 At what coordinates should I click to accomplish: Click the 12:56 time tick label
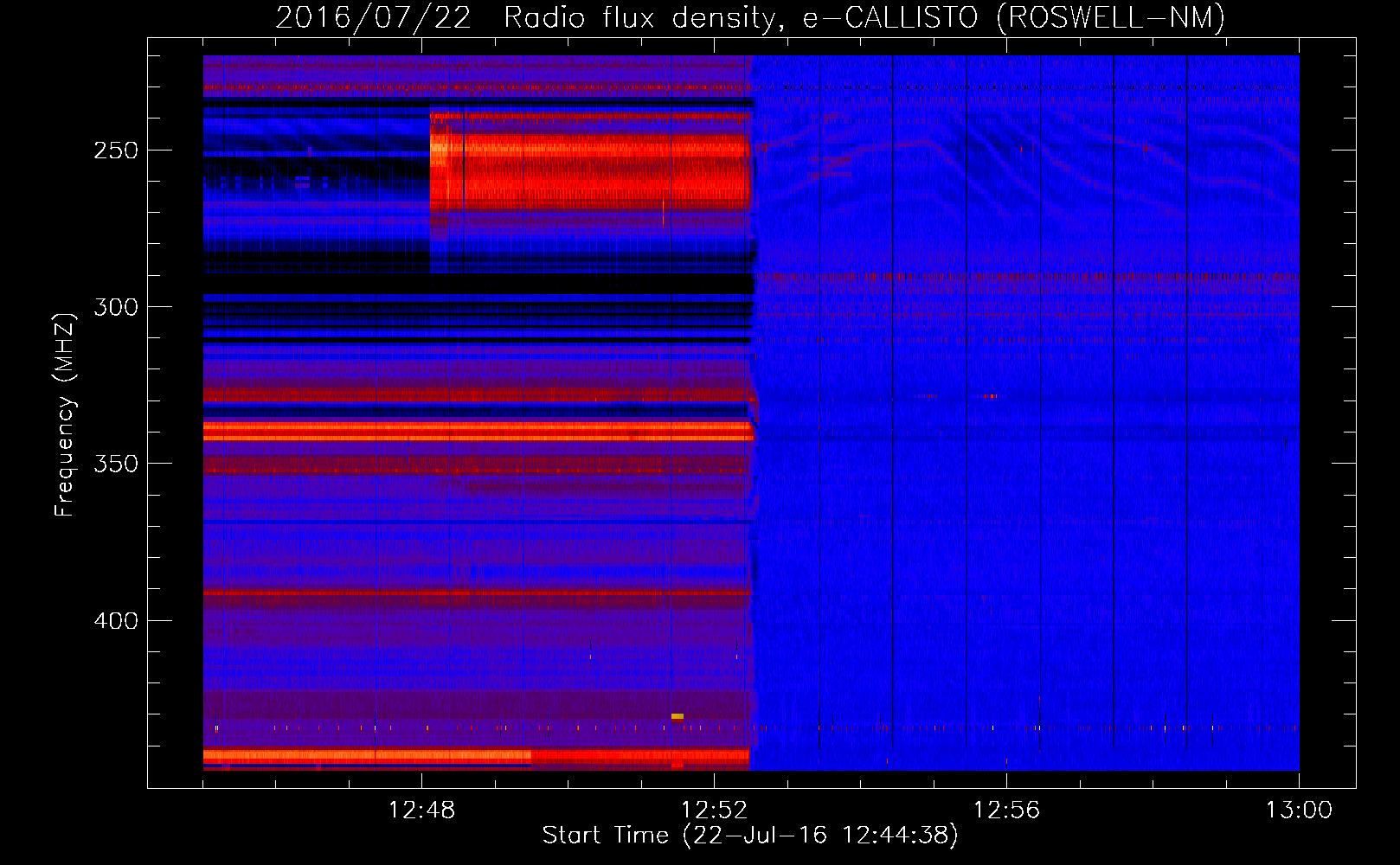[1006, 811]
